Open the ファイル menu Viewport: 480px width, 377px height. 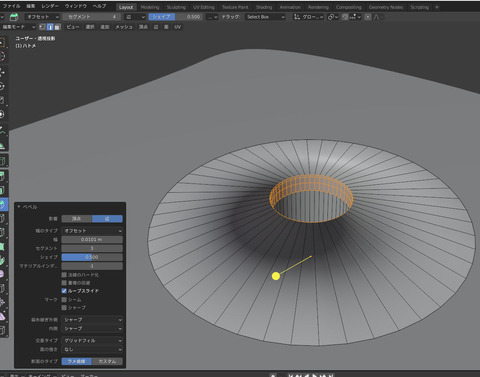(x=12, y=6)
